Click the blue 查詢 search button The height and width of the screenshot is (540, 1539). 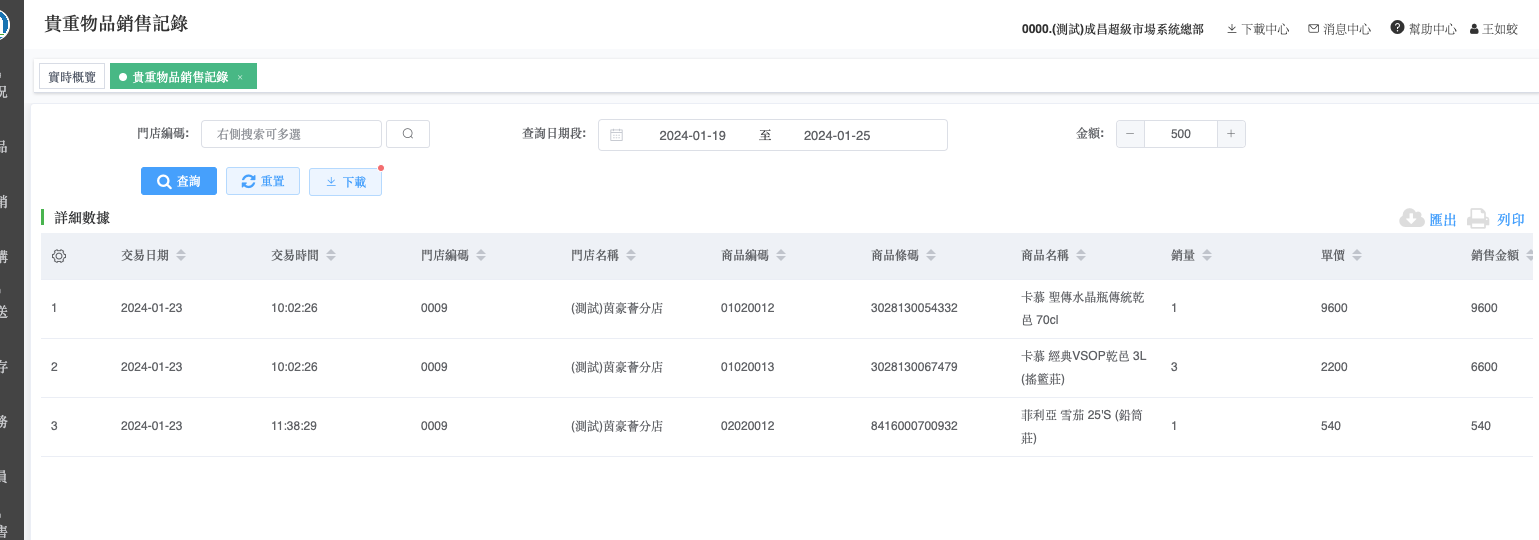click(x=179, y=181)
